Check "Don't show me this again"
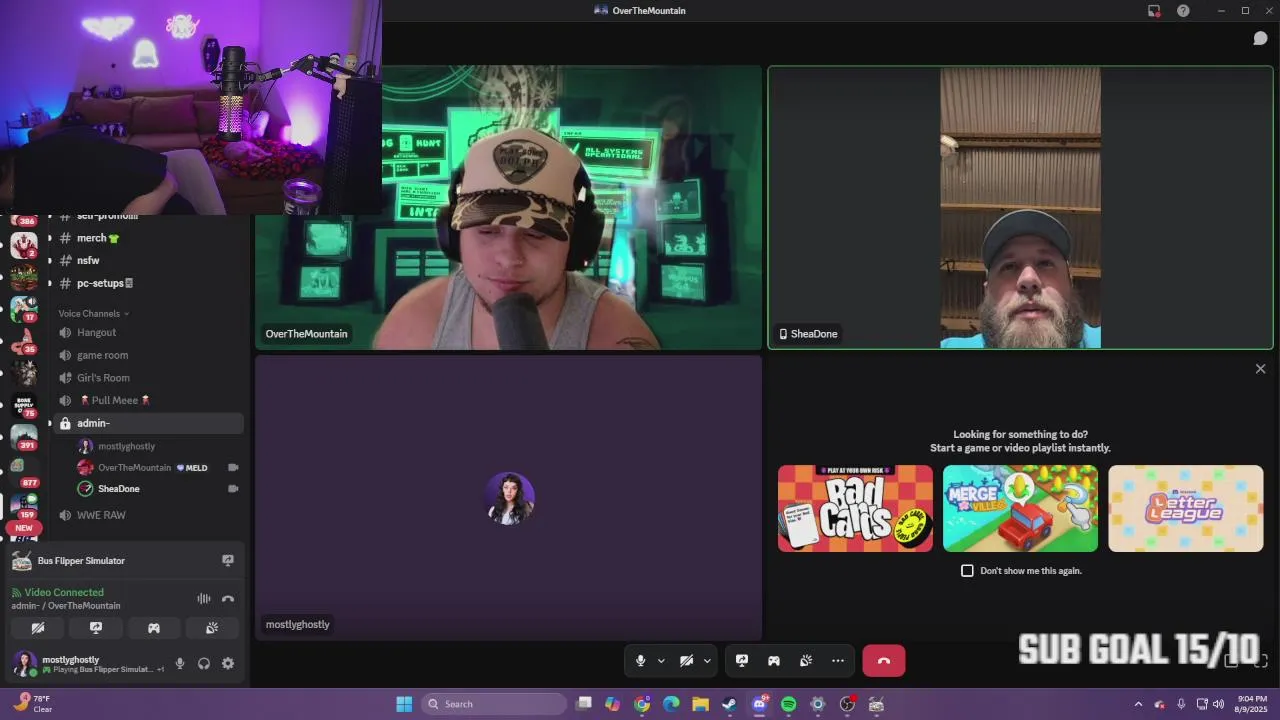 point(967,571)
